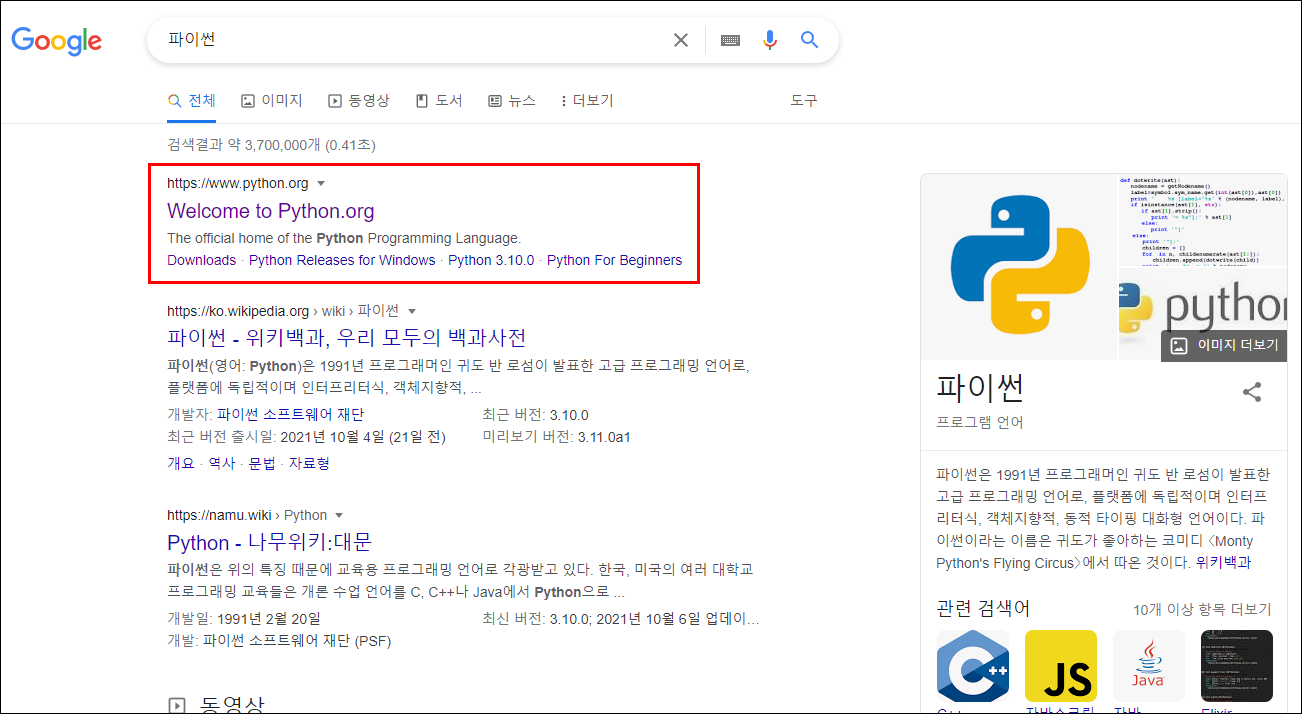Switch to the 동영상 tab

pyautogui.click(x=358, y=101)
